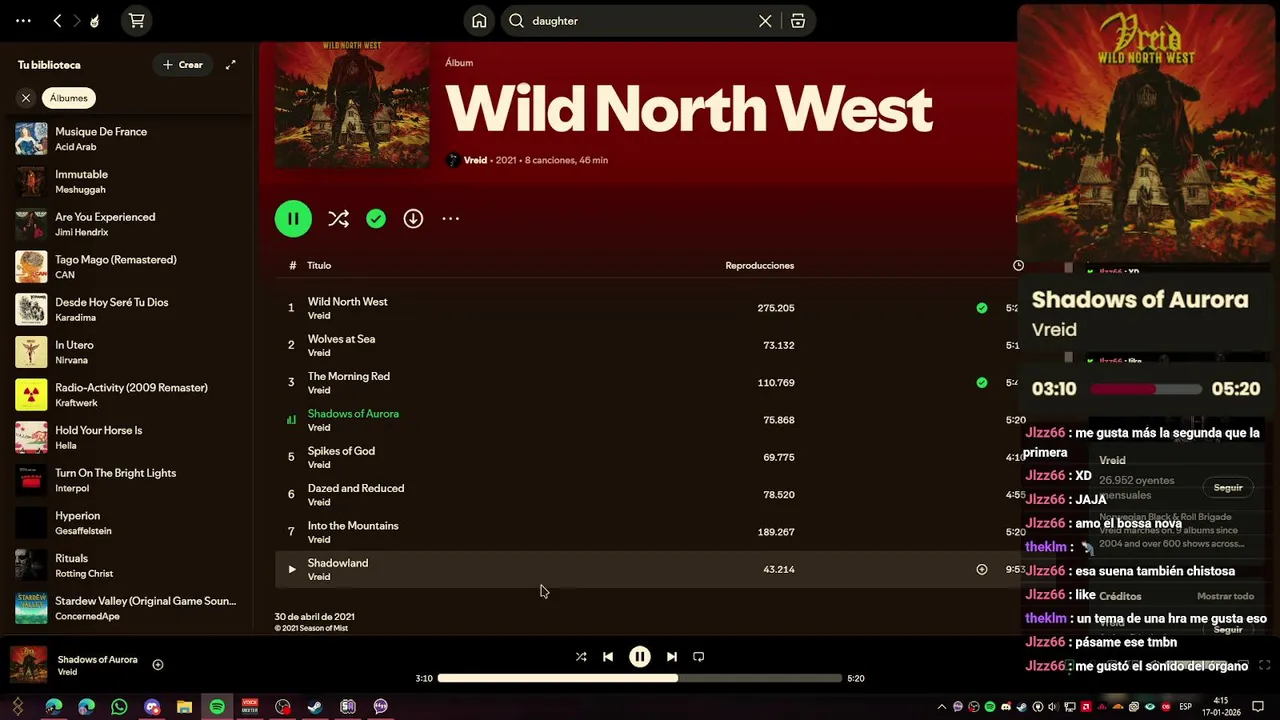1280x720 pixels.
Task: Open the three-dot app menu top-left
Action: coord(24,20)
